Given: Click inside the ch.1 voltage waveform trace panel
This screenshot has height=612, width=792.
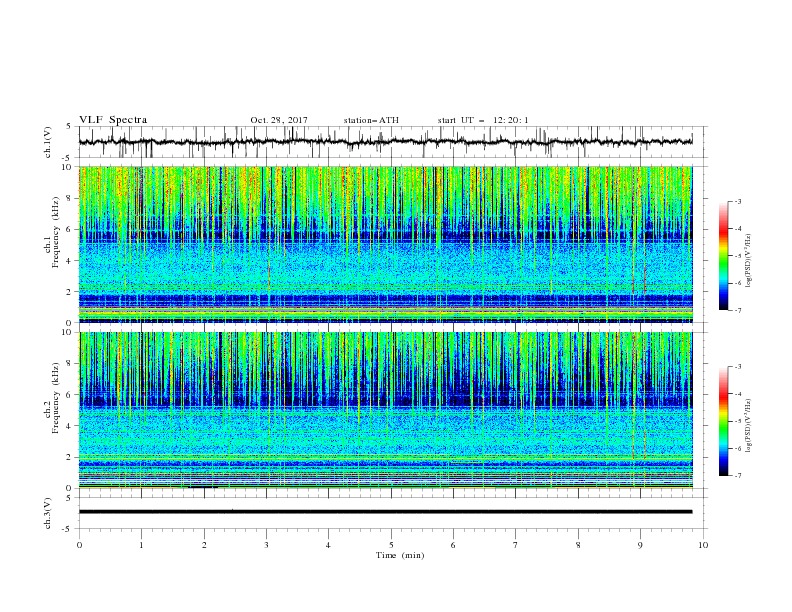Looking at the screenshot, I should [393, 142].
